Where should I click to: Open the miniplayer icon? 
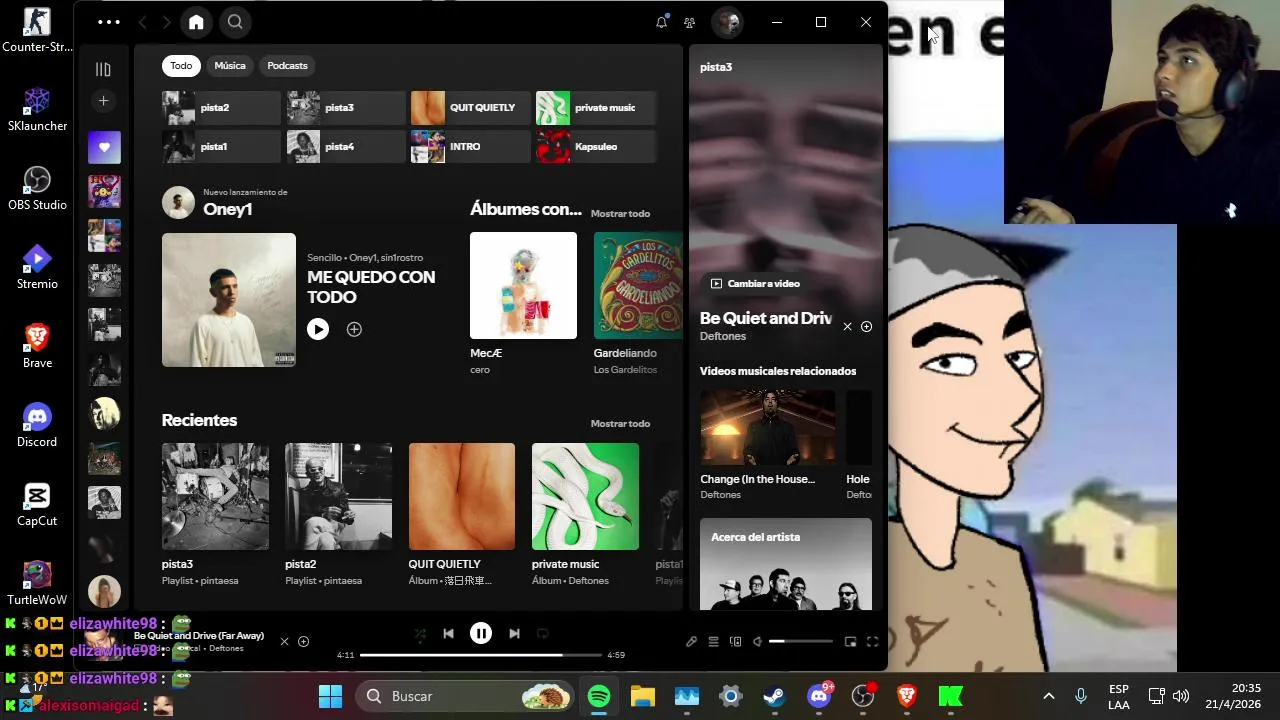click(850, 642)
